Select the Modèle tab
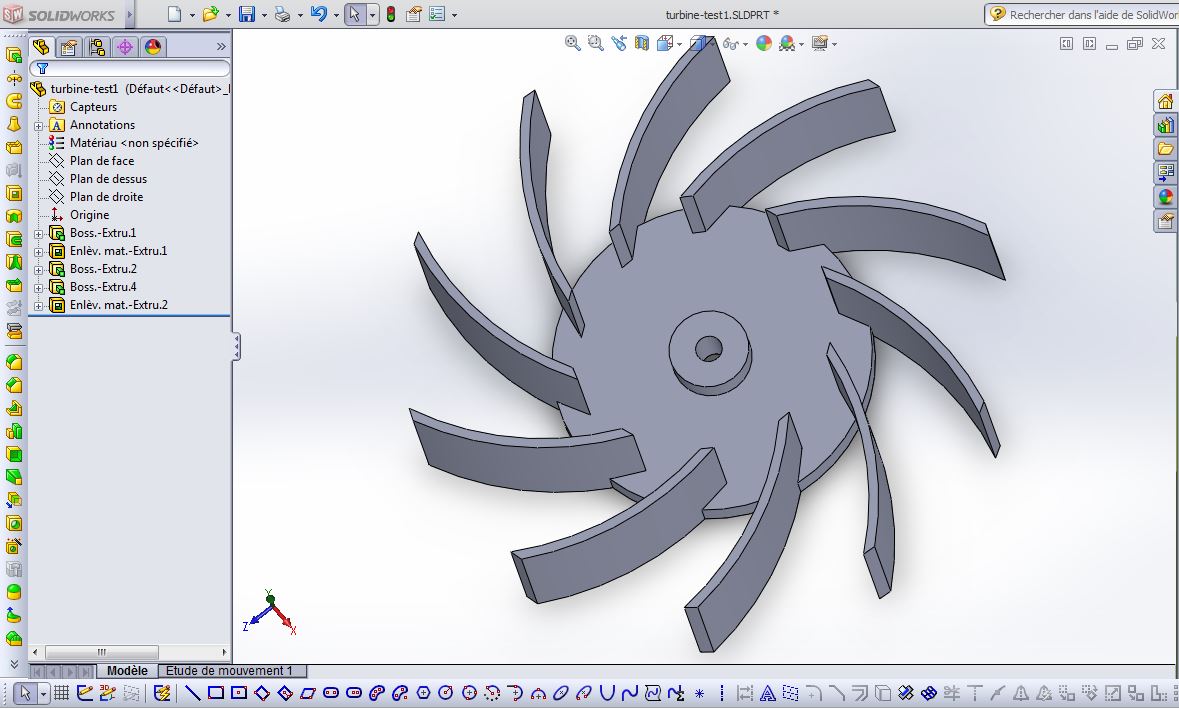This screenshot has width=1179, height=709. pyautogui.click(x=127, y=670)
